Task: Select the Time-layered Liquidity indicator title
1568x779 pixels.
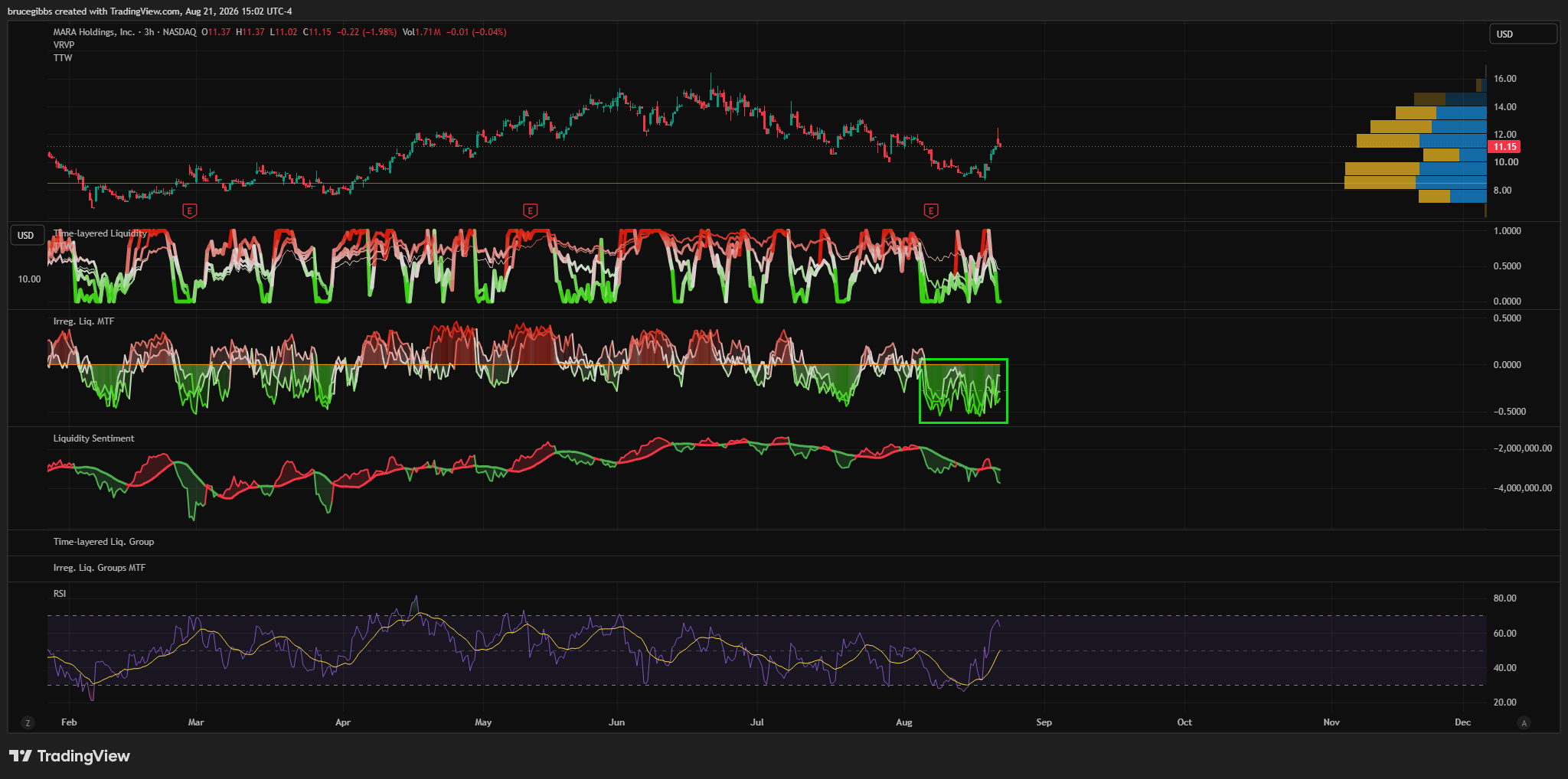Action: 100,233
